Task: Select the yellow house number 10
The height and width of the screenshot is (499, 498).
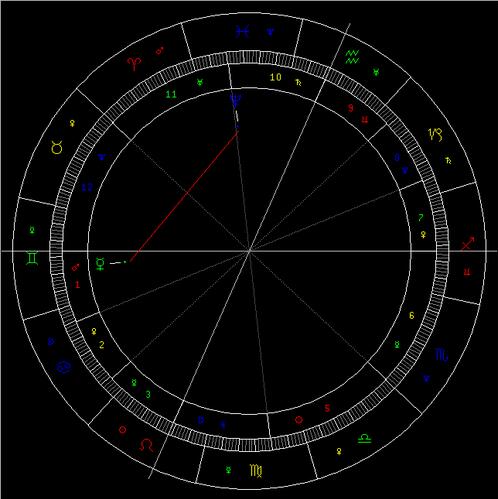Action: pyautogui.click(x=275, y=77)
